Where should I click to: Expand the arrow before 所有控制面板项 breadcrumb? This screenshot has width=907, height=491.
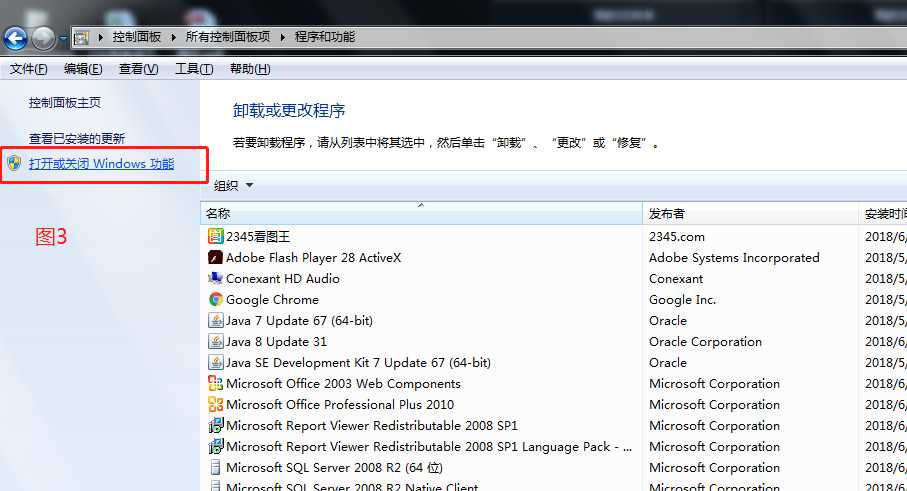point(173,38)
